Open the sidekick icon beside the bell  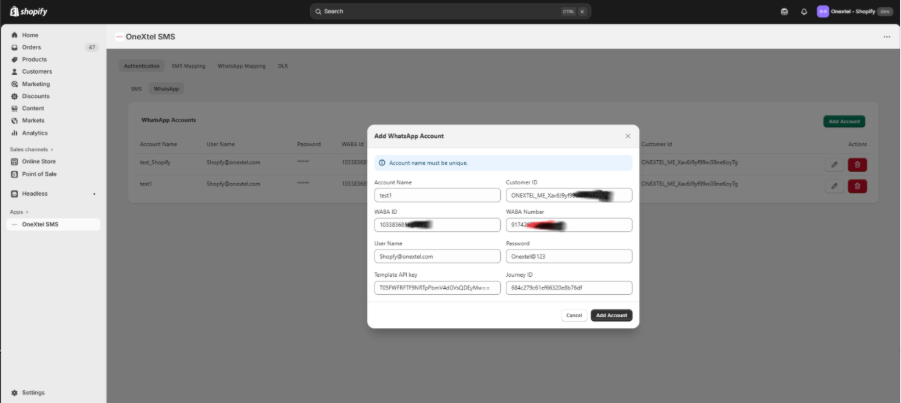785,11
